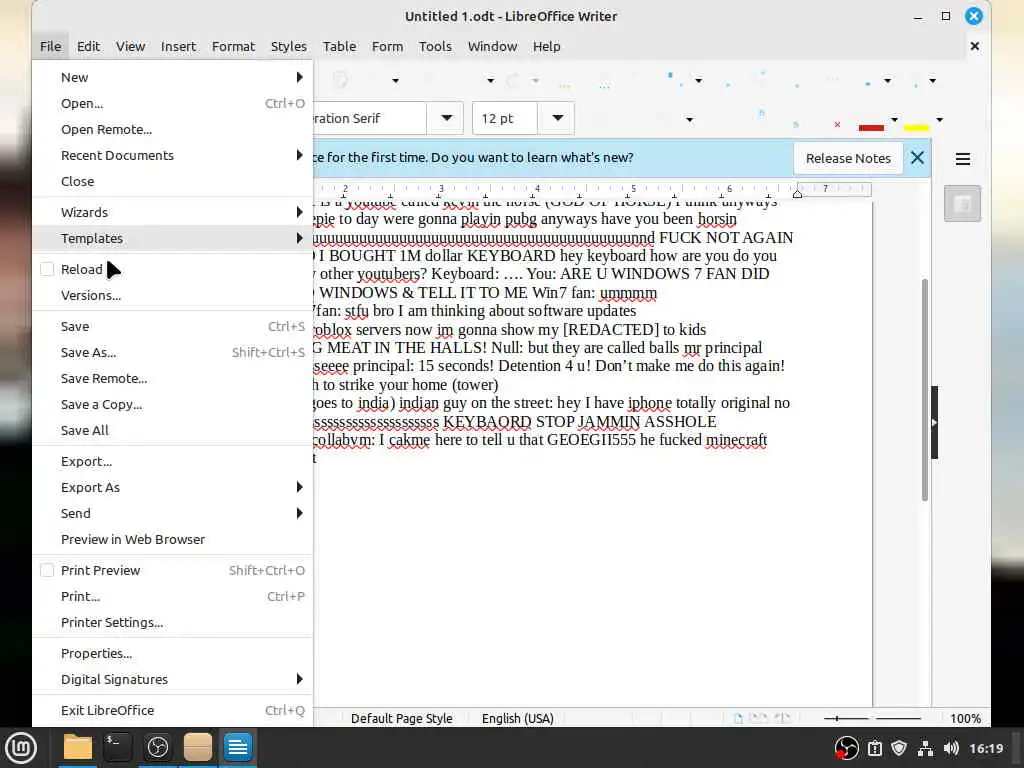Choose Exit LibreOffice
Image resolution: width=1024 pixels, height=768 pixels.
tap(172, 710)
